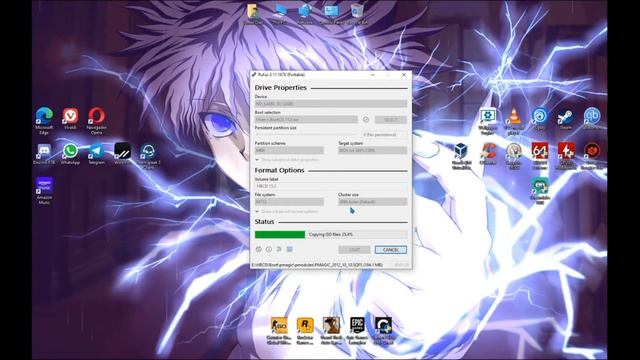Click the SELECT button beside Boot selection
Viewport: 640px width, 360px height.
(391, 120)
